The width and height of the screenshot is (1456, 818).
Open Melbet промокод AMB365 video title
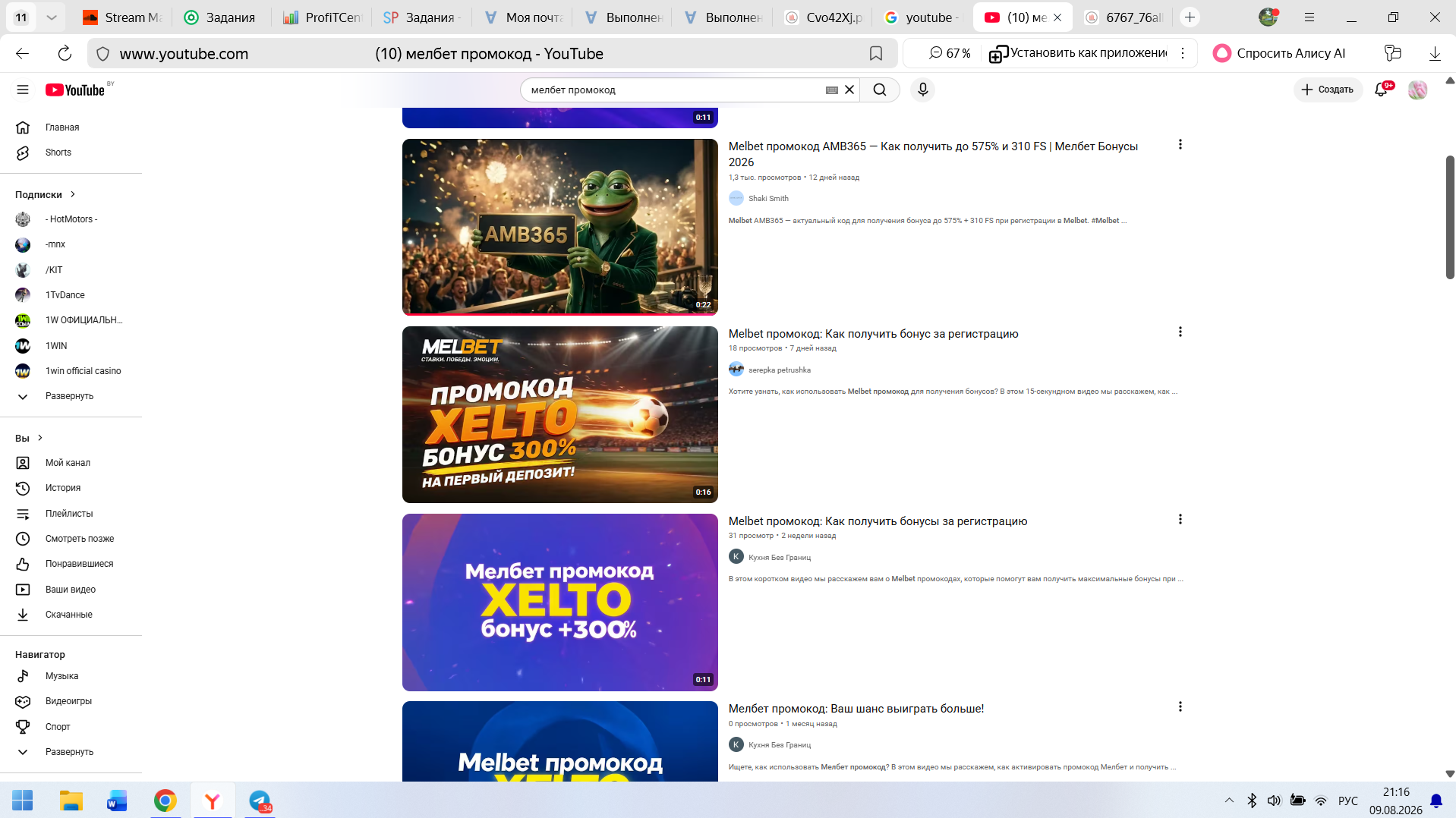(933, 154)
